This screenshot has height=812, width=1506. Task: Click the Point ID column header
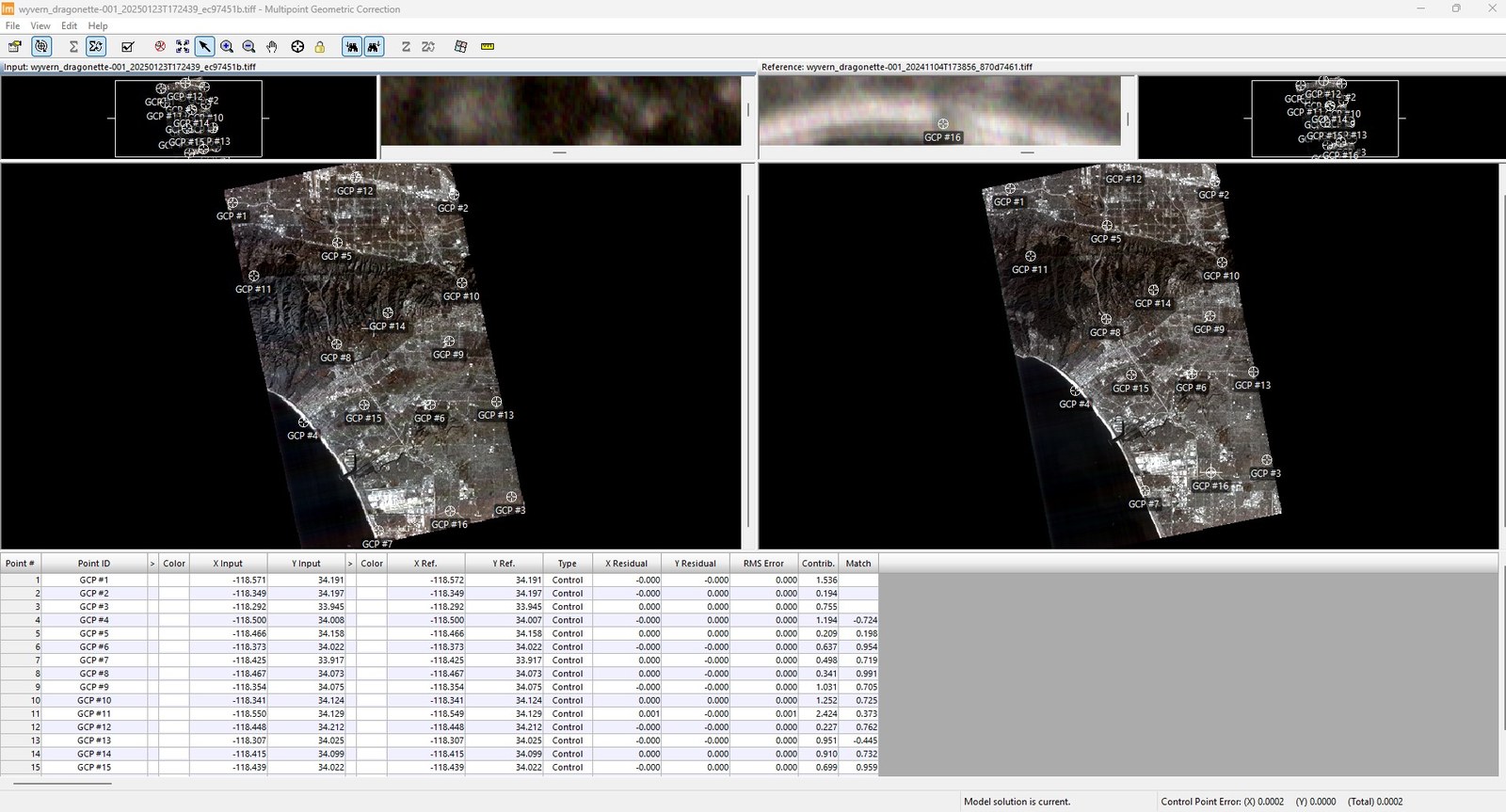tap(94, 564)
